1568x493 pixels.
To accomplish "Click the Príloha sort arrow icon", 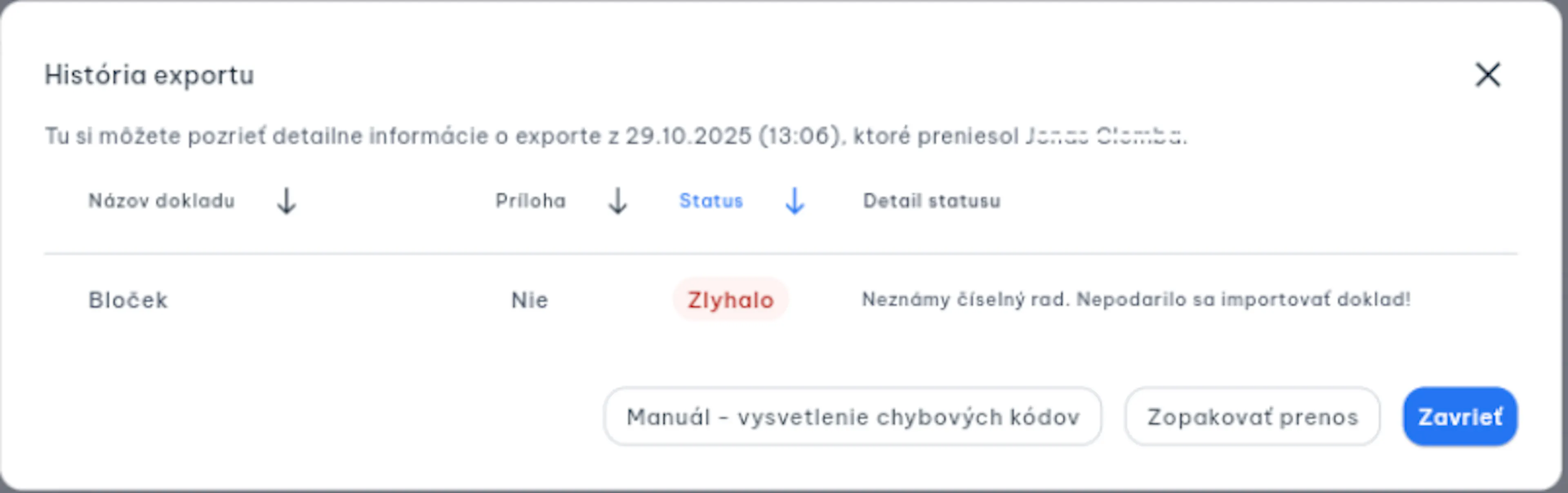I will tap(618, 201).
